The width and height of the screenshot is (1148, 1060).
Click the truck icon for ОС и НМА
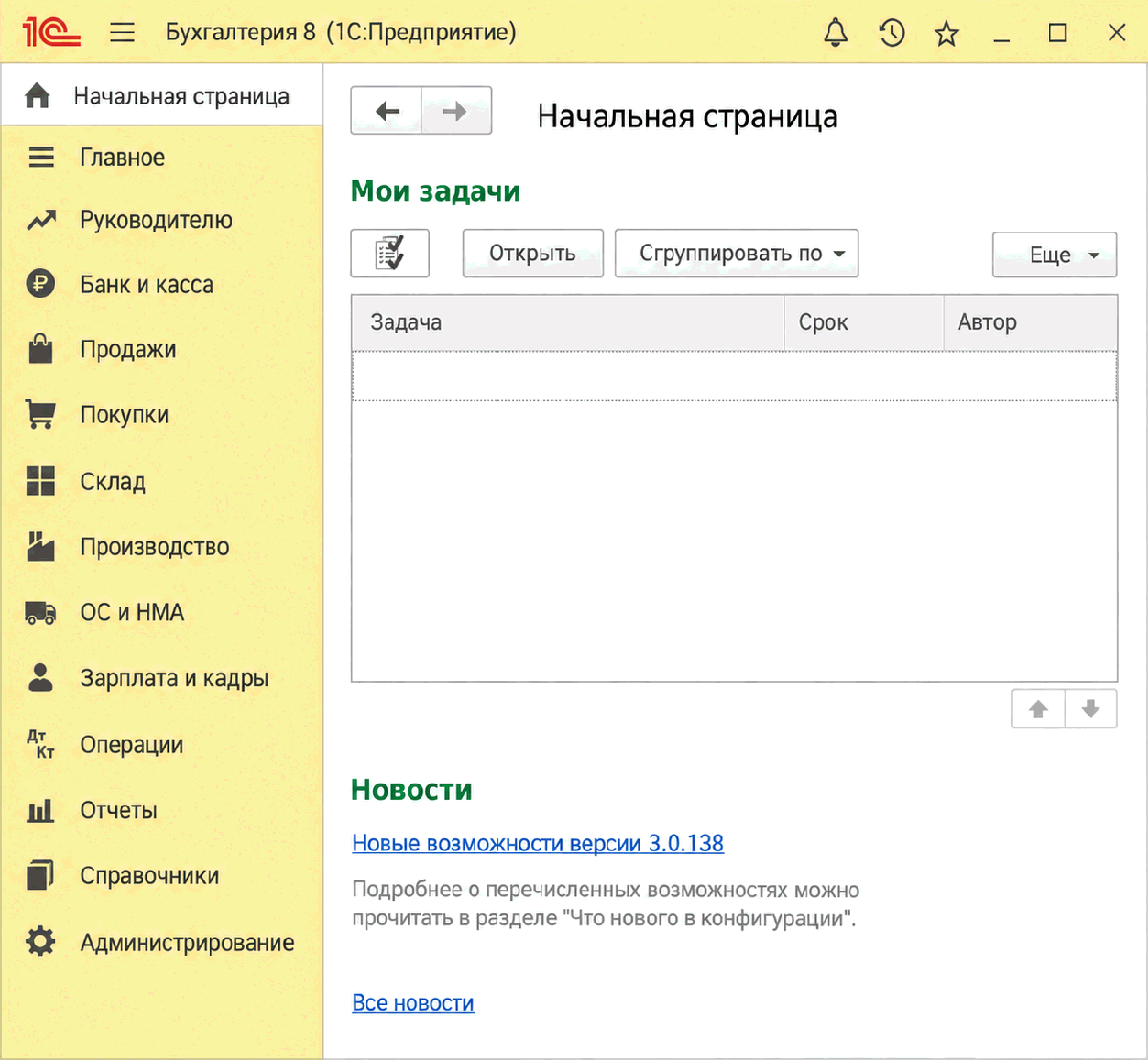click(x=40, y=612)
